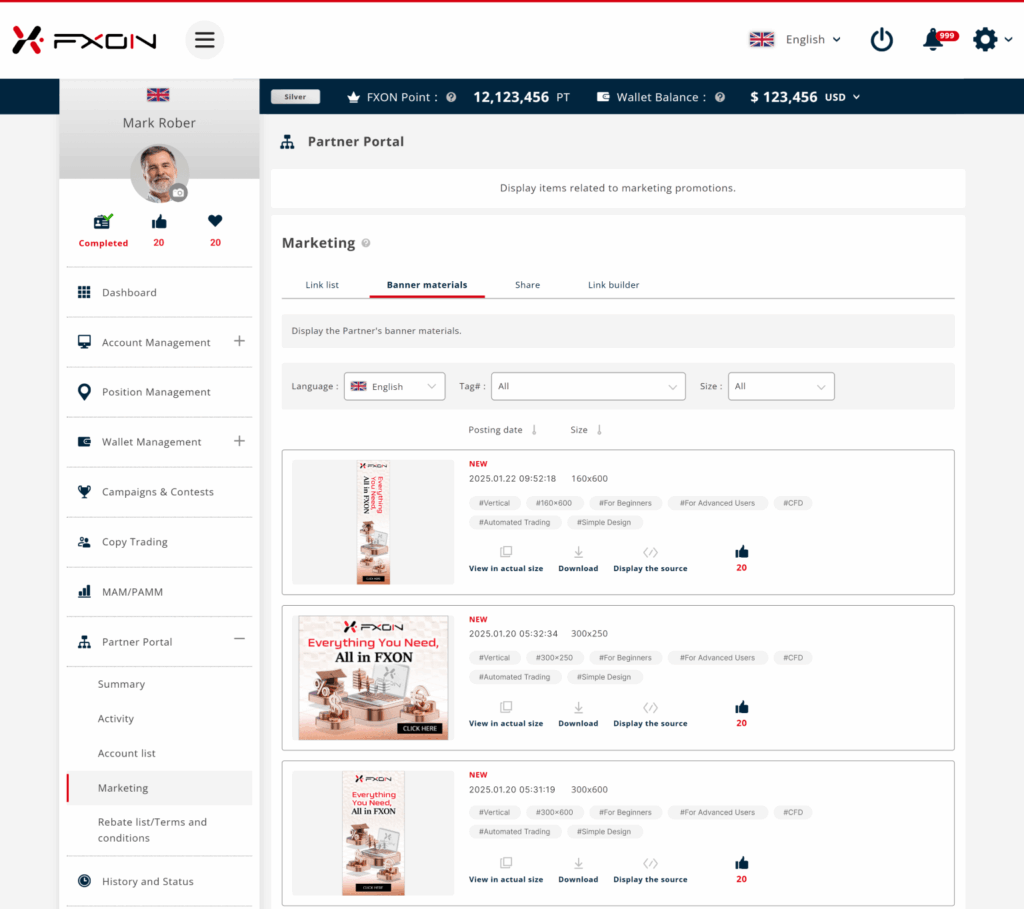
Task: Expand Wallet Management submenu
Action: (239, 441)
